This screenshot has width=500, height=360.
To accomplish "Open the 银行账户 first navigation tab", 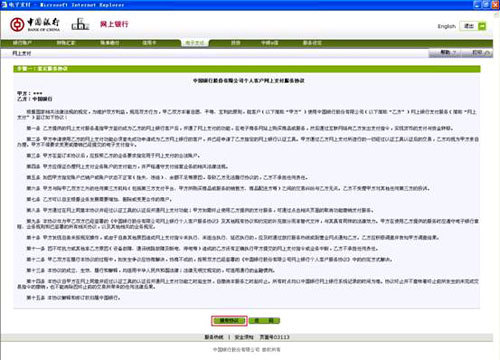I will (22, 43).
